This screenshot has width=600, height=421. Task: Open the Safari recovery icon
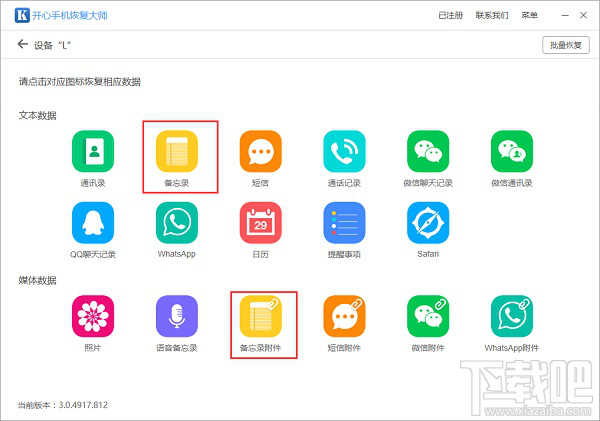point(428,223)
